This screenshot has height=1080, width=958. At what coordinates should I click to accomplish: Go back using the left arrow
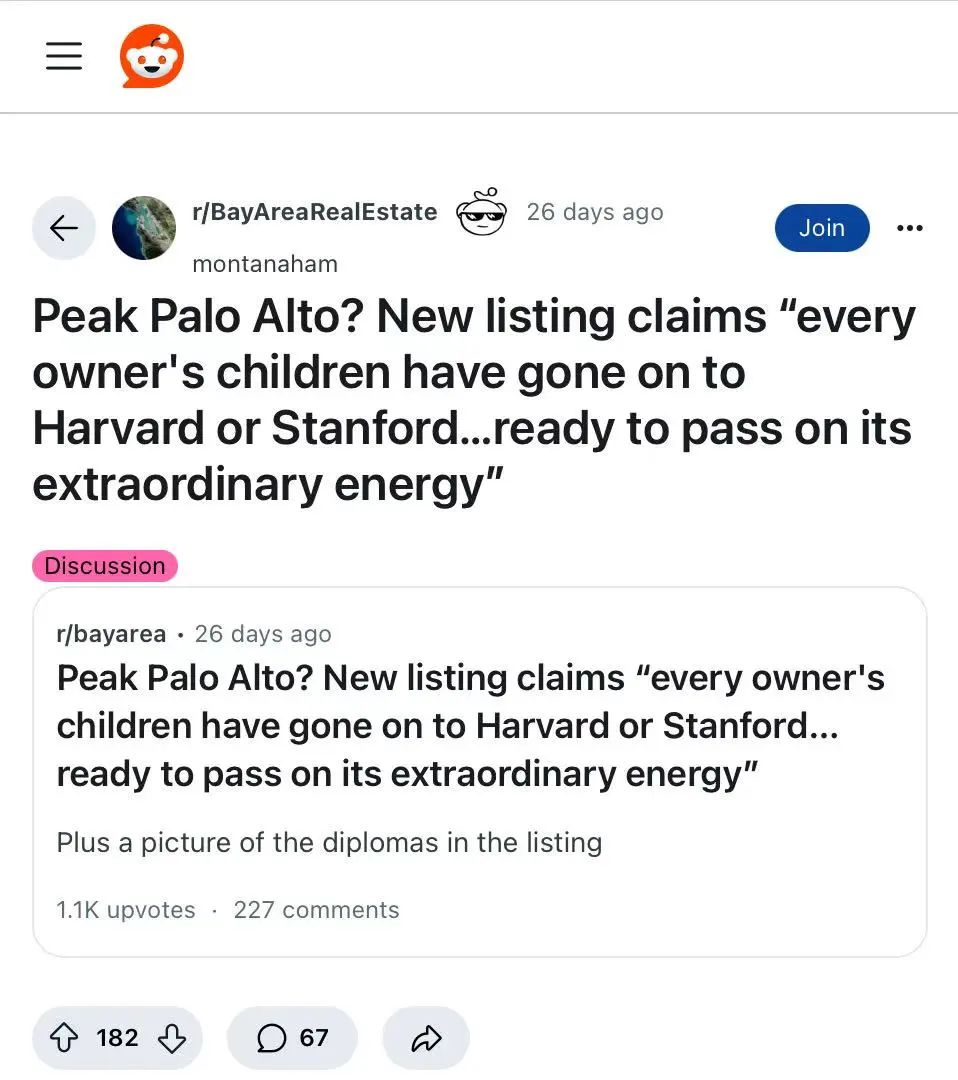tap(64, 227)
